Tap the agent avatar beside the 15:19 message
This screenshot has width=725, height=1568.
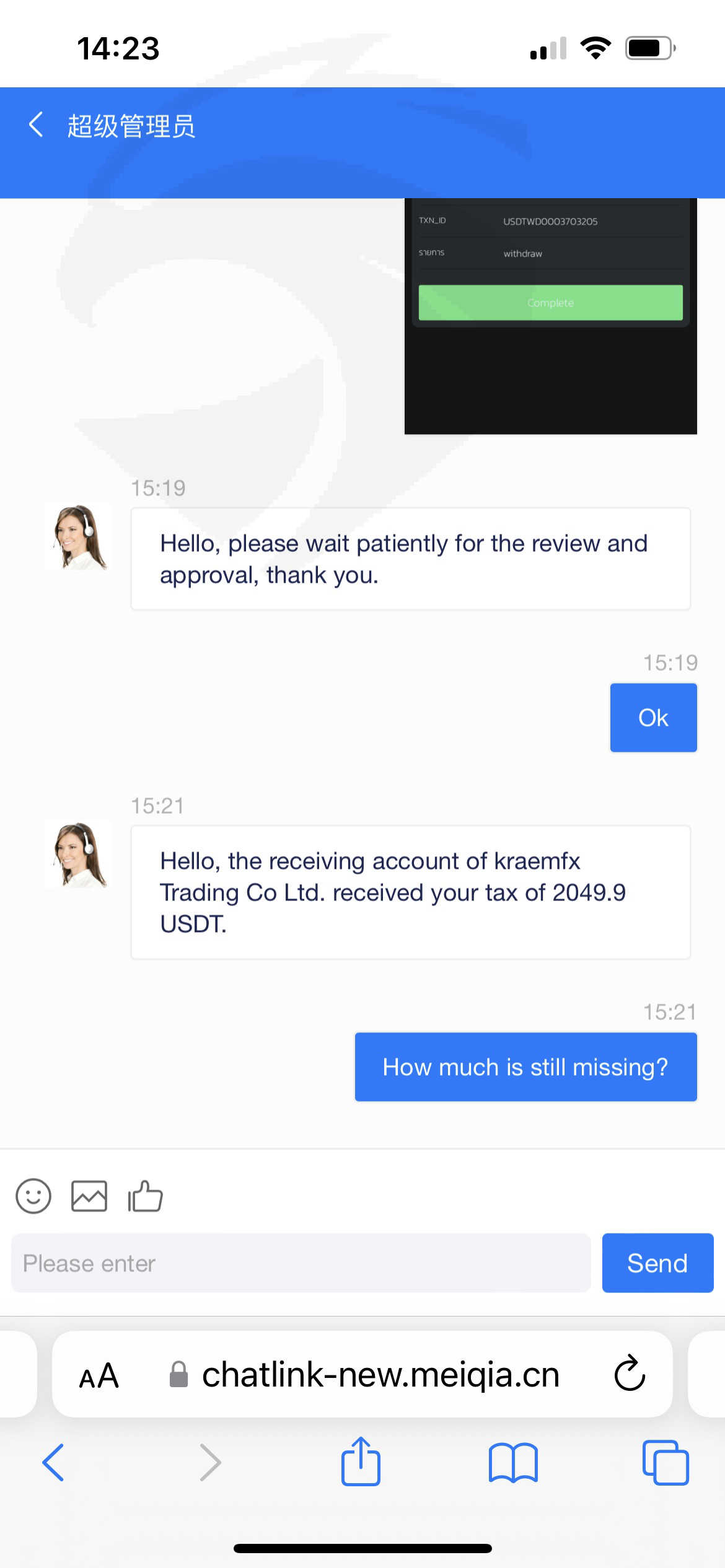[x=79, y=537]
